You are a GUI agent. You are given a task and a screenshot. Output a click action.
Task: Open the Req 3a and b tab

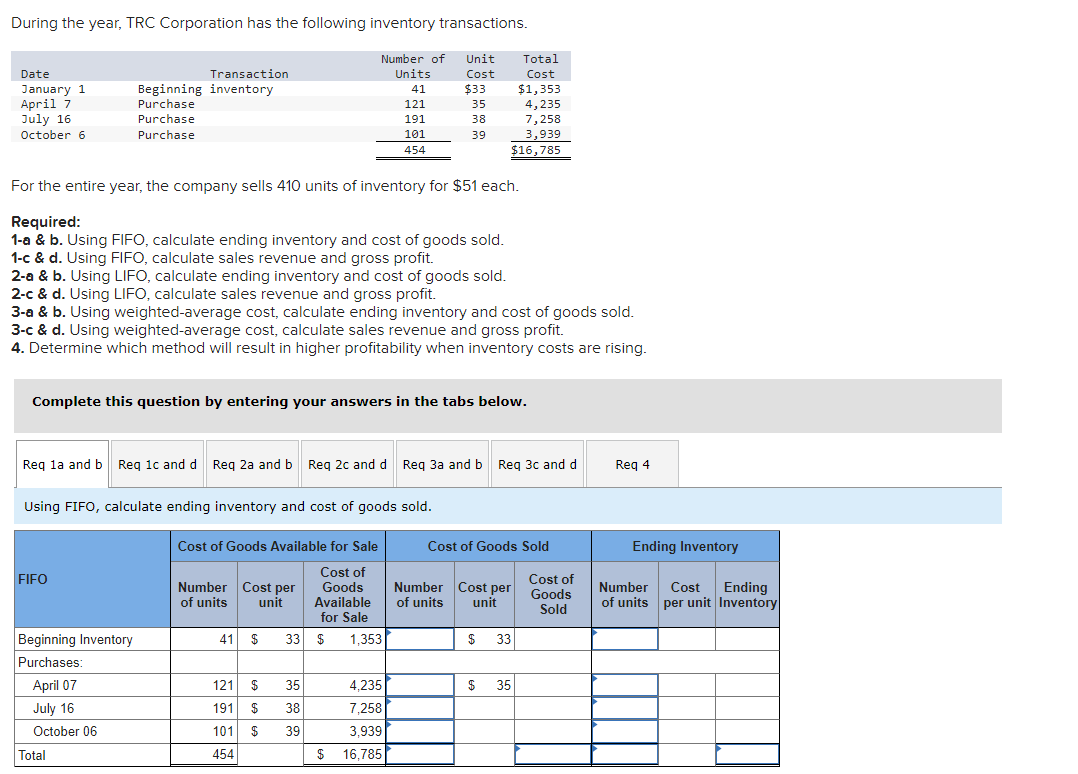coord(442,465)
